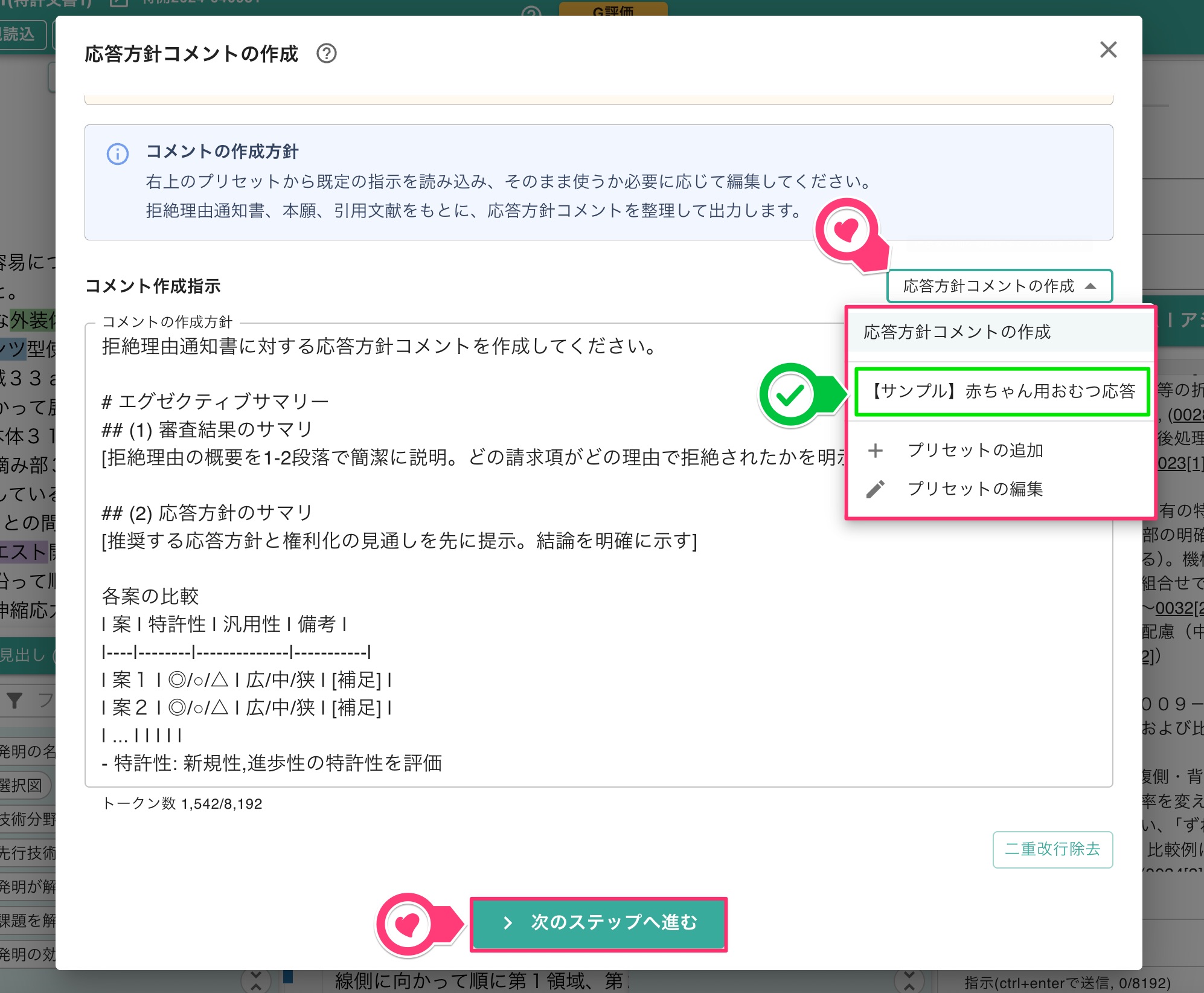Image resolution: width=1204 pixels, height=993 pixels.
Task: Choose 【サンプル】赤ちゃん用おむつ応答 preset
Action: pos(1002,391)
